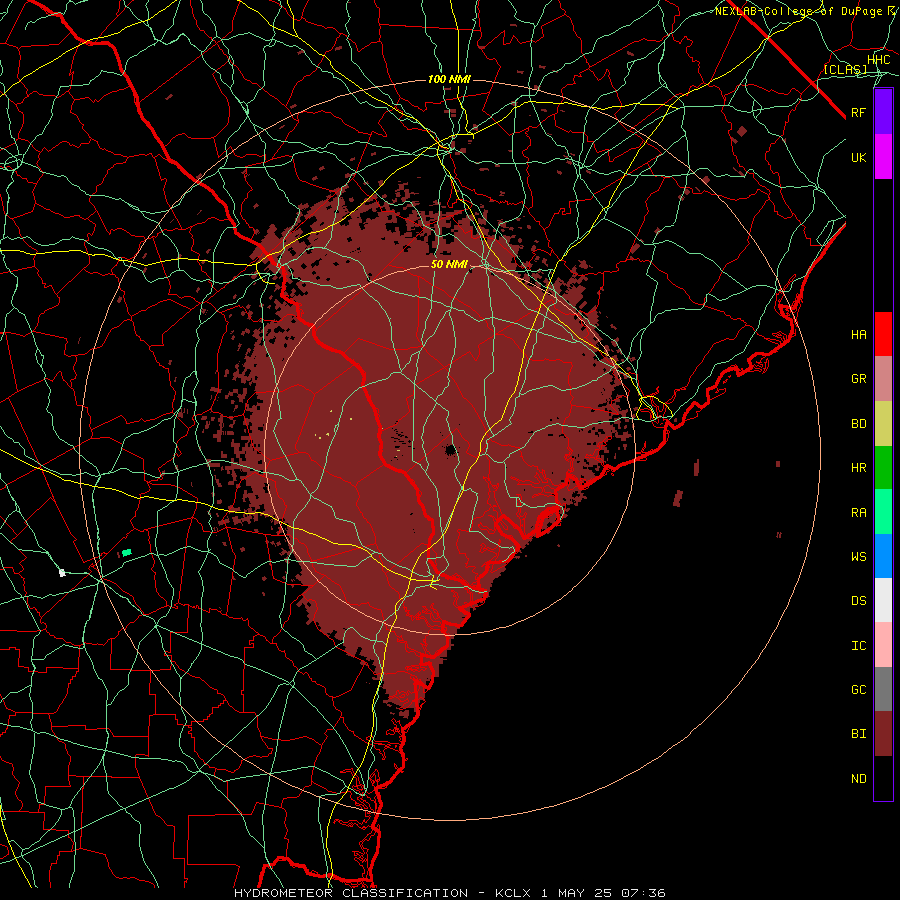Click the HR green legend swatch
Image resolution: width=900 pixels, height=900 pixels.
click(x=883, y=468)
